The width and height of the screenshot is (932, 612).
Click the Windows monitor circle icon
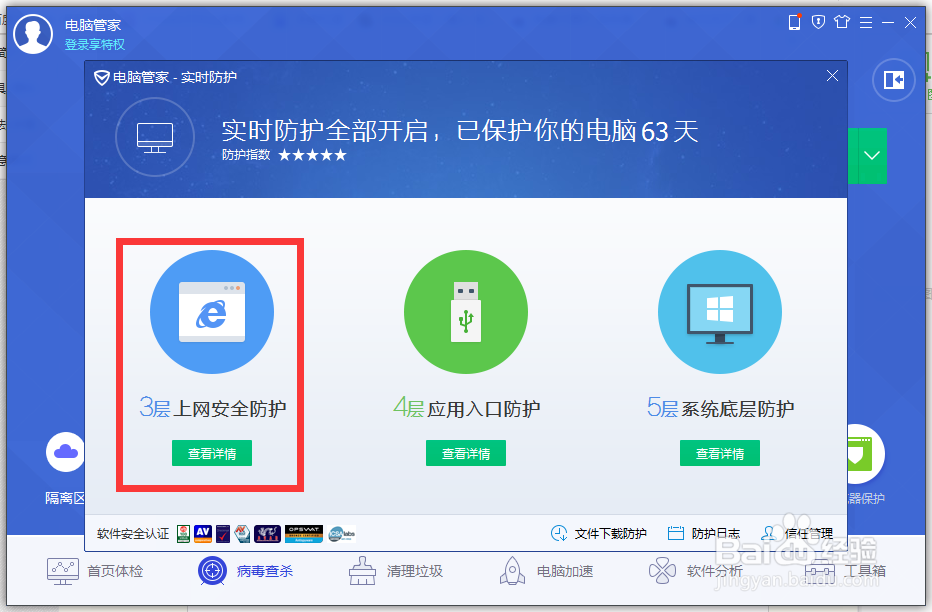tap(720, 312)
